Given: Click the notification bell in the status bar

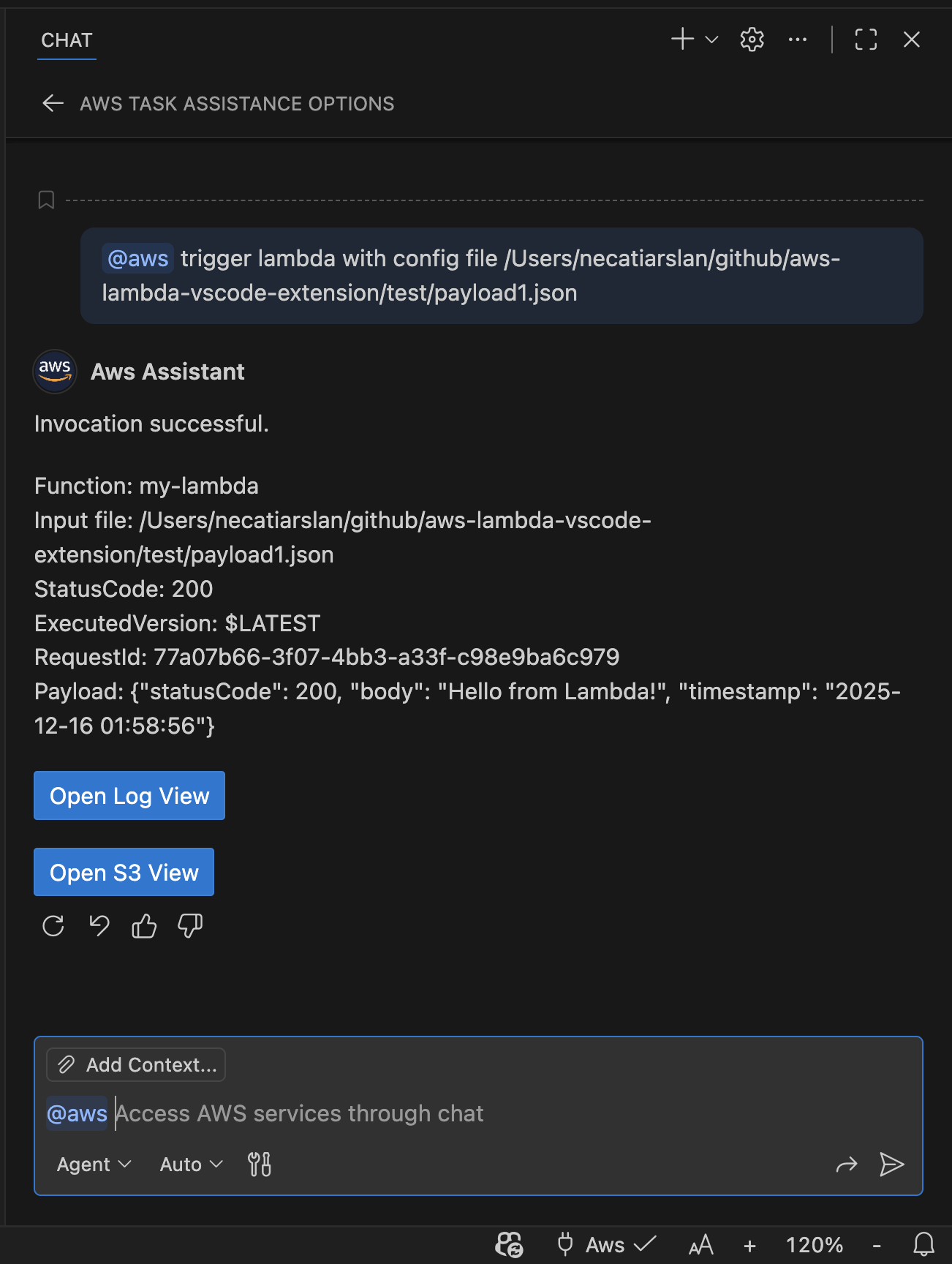Looking at the screenshot, I should pos(923,1245).
